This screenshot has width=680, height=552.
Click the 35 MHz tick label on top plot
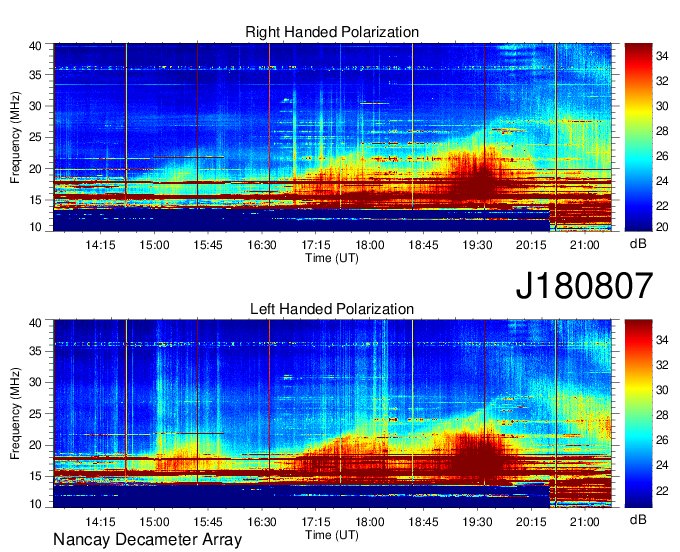(36, 75)
